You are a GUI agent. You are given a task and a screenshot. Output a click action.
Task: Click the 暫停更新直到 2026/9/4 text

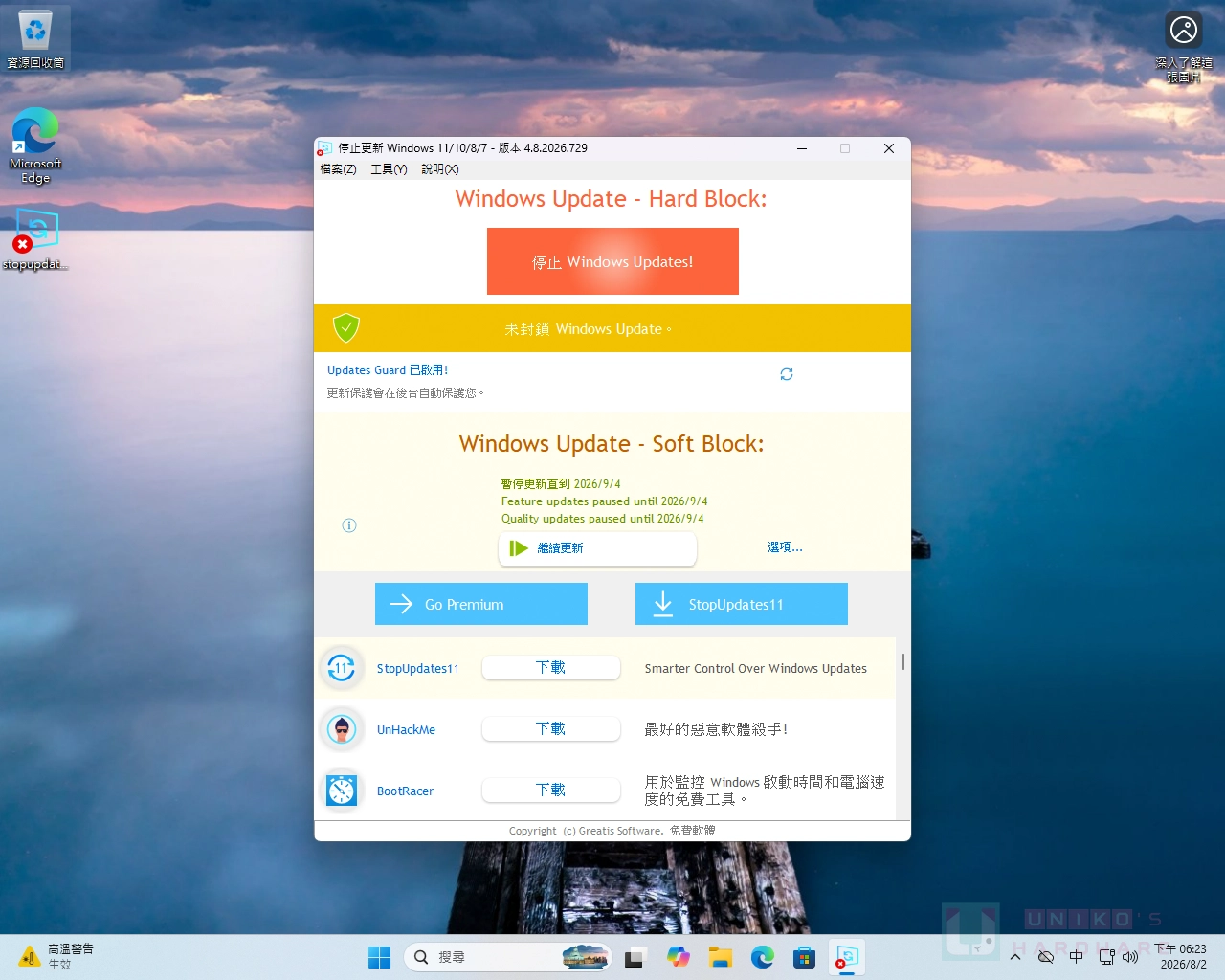coord(561,484)
